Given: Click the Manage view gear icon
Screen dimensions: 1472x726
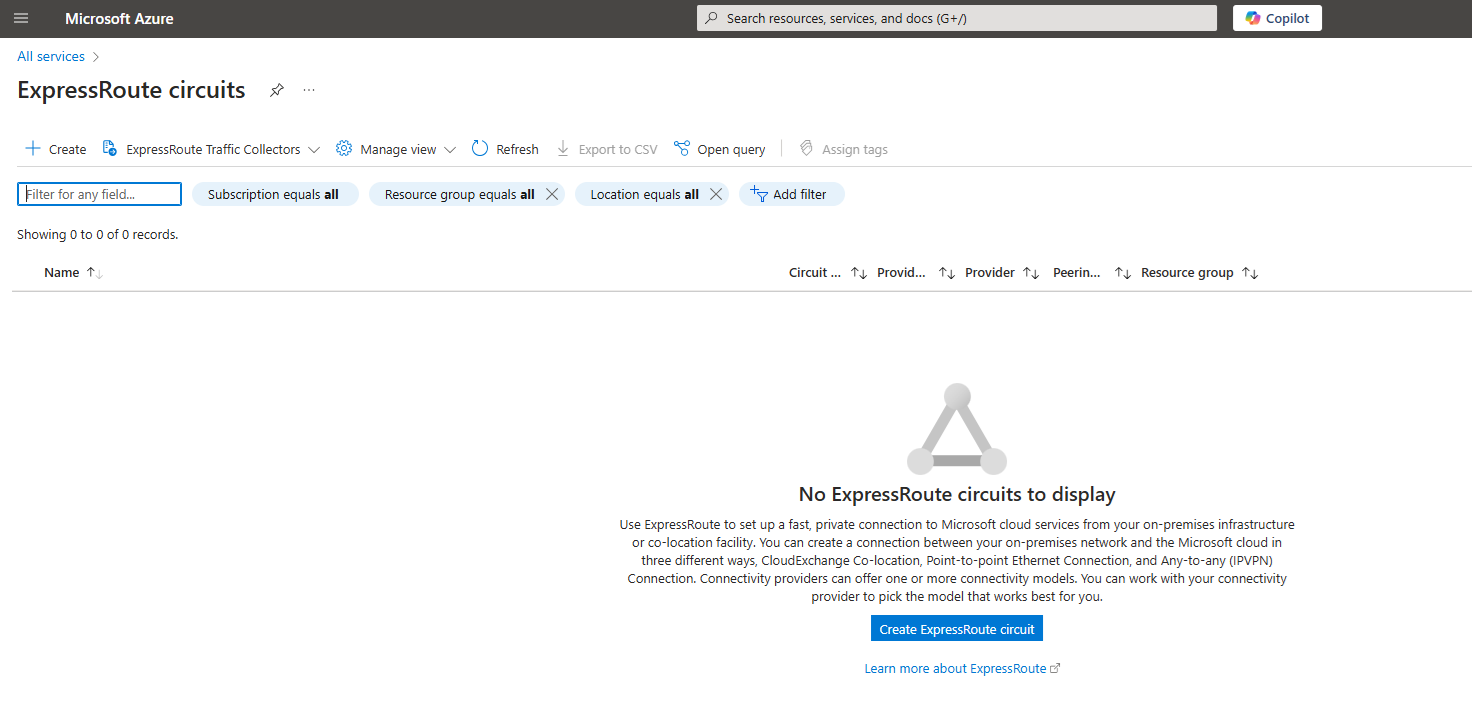Looking at the screenshot, I should tap(344, 148).
